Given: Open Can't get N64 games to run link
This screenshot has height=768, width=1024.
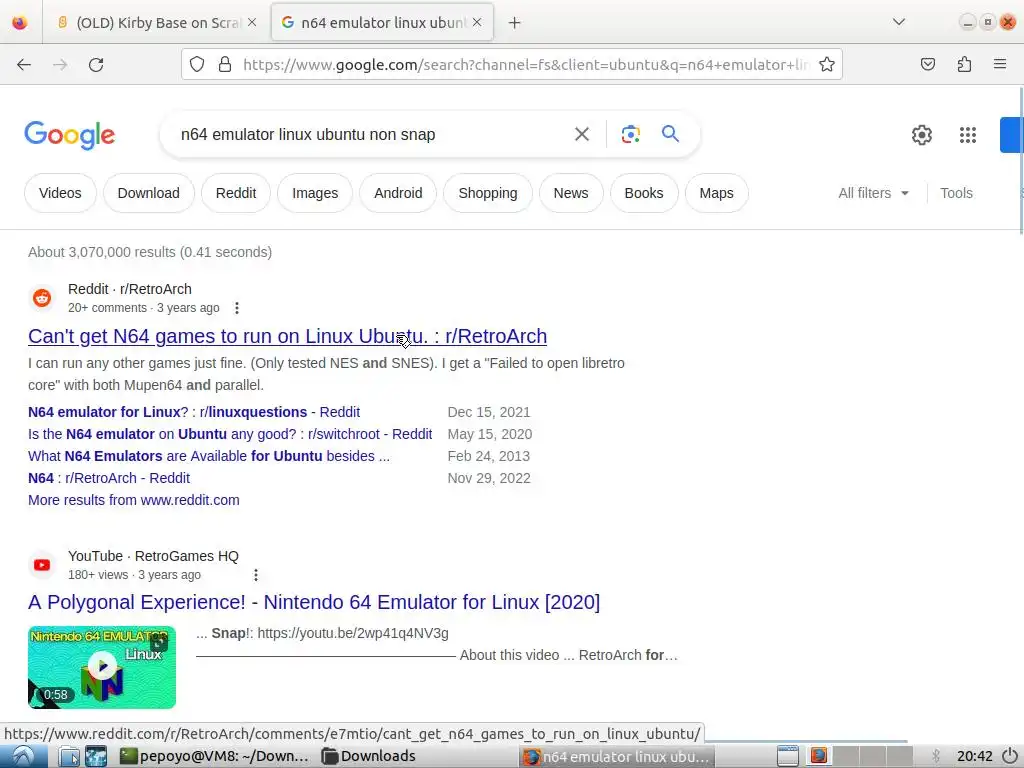Looking at the screenshot, I should [x=287, y=336].
